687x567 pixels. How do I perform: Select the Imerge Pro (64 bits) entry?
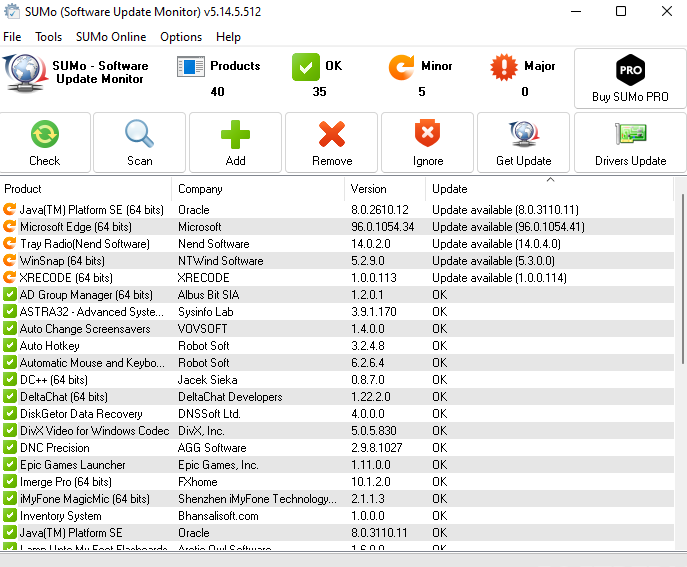click(x=66, y=482)
